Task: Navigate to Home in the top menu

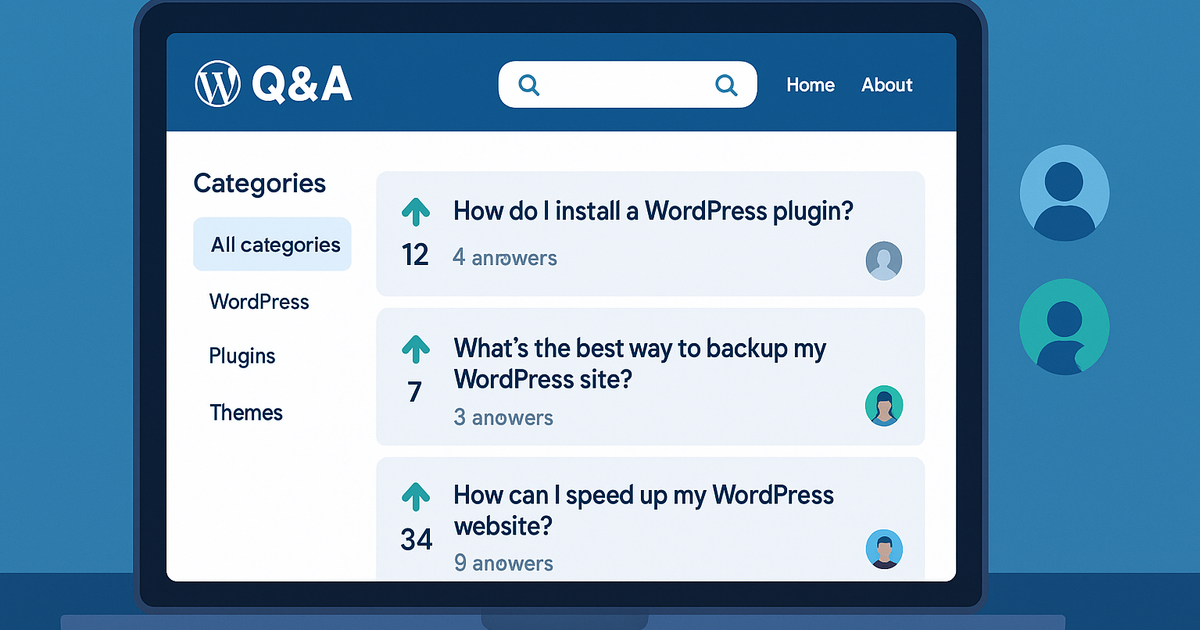Action: pyautogui.click(x=810, y=85)
